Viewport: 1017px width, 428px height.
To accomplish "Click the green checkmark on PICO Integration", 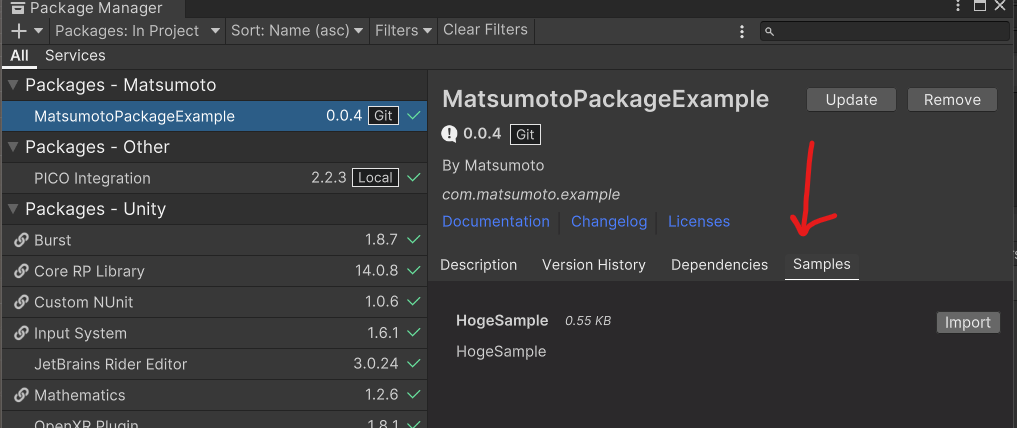I will [414, 178].
